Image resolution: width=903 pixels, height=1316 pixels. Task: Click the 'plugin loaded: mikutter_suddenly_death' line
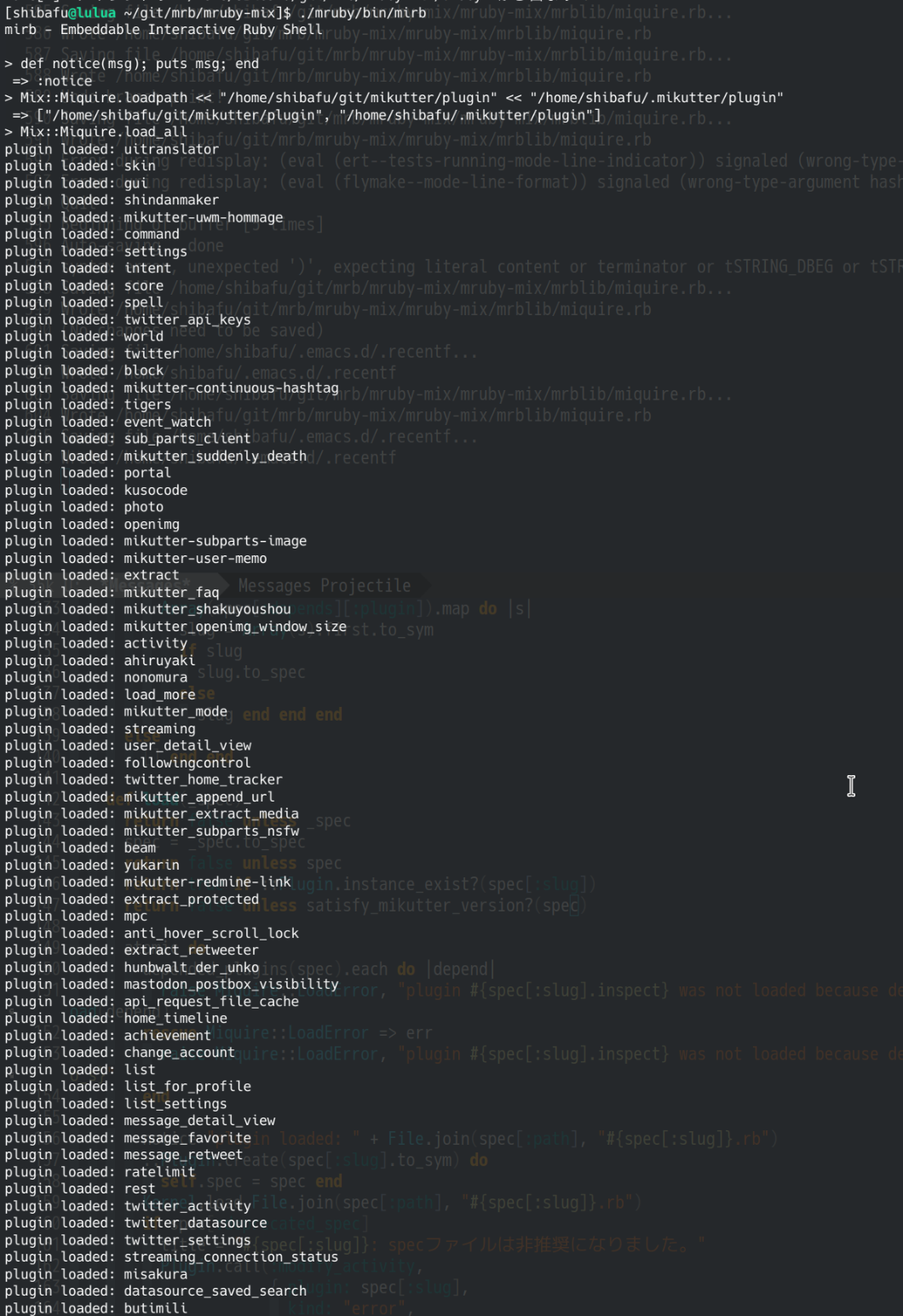[x=155, y=456]
